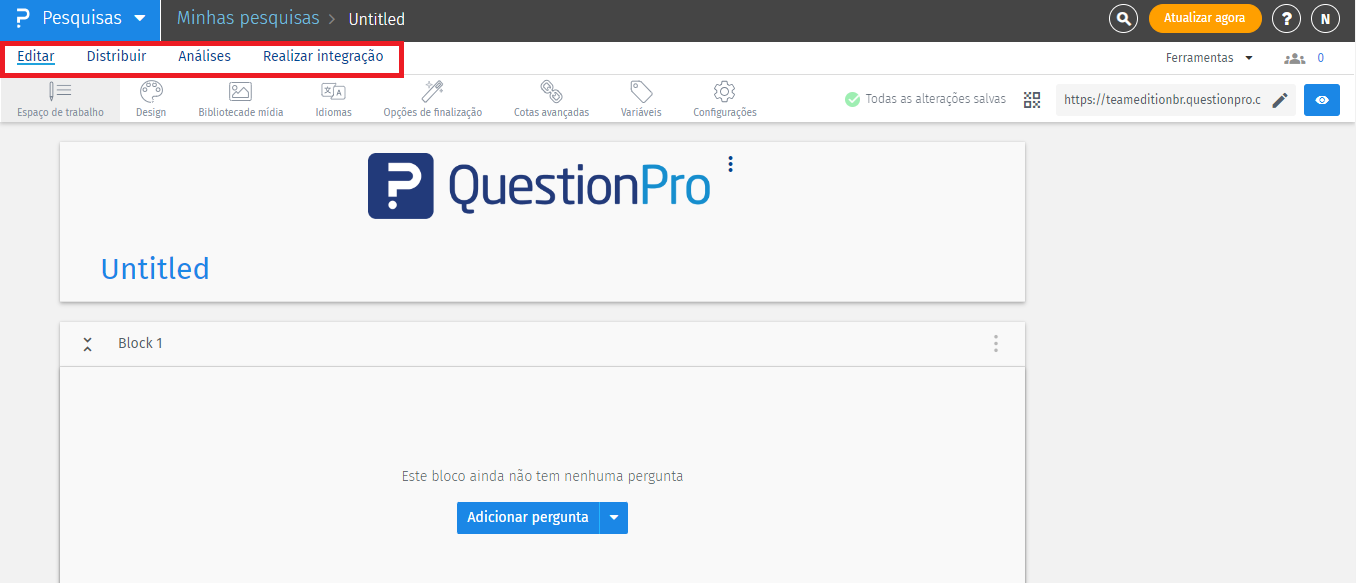Open the help question mark icon
Viewport: 1356px width, 583px height.
pos(1286,19)
